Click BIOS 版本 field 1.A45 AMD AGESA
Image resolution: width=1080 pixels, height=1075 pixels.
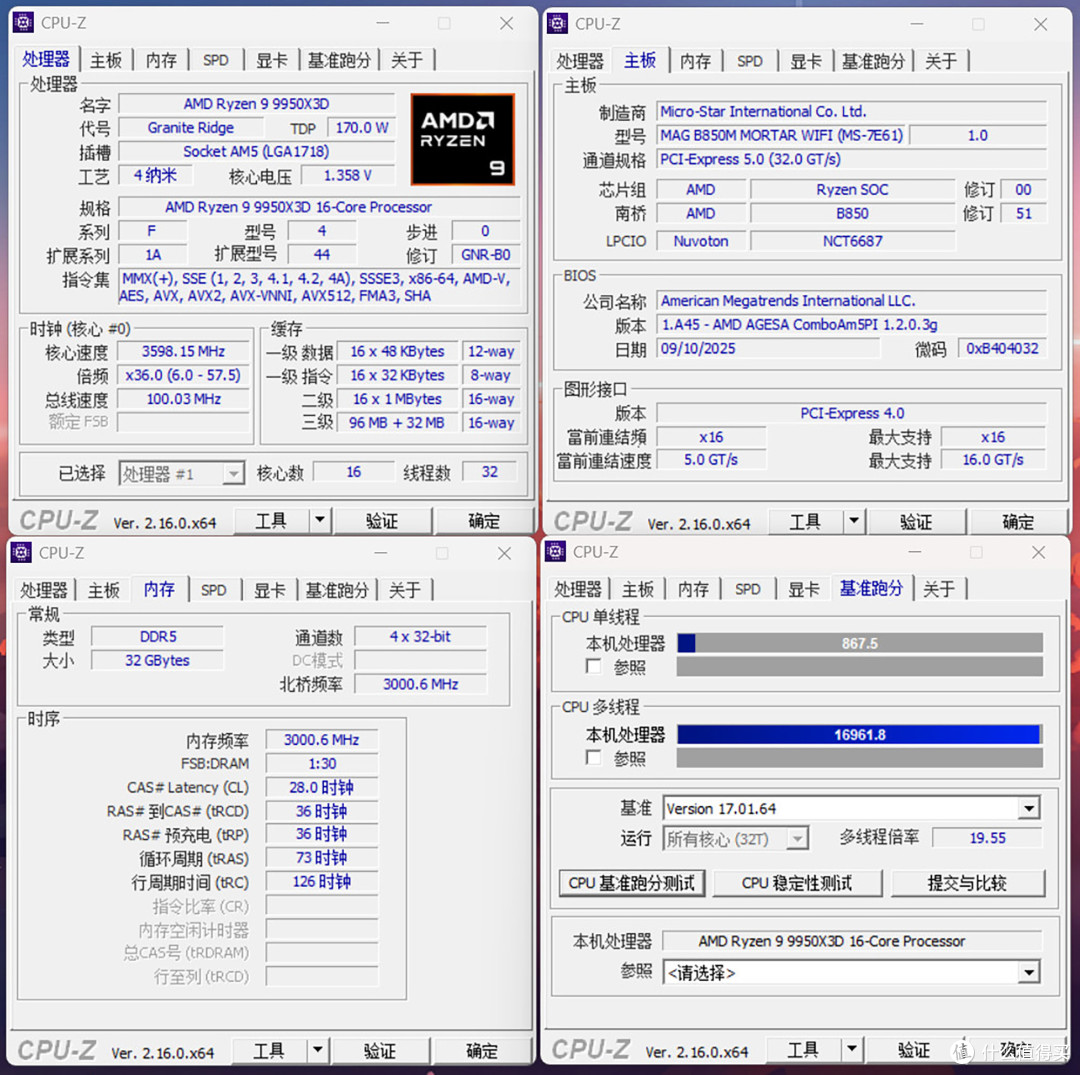[x=851, y=324]
